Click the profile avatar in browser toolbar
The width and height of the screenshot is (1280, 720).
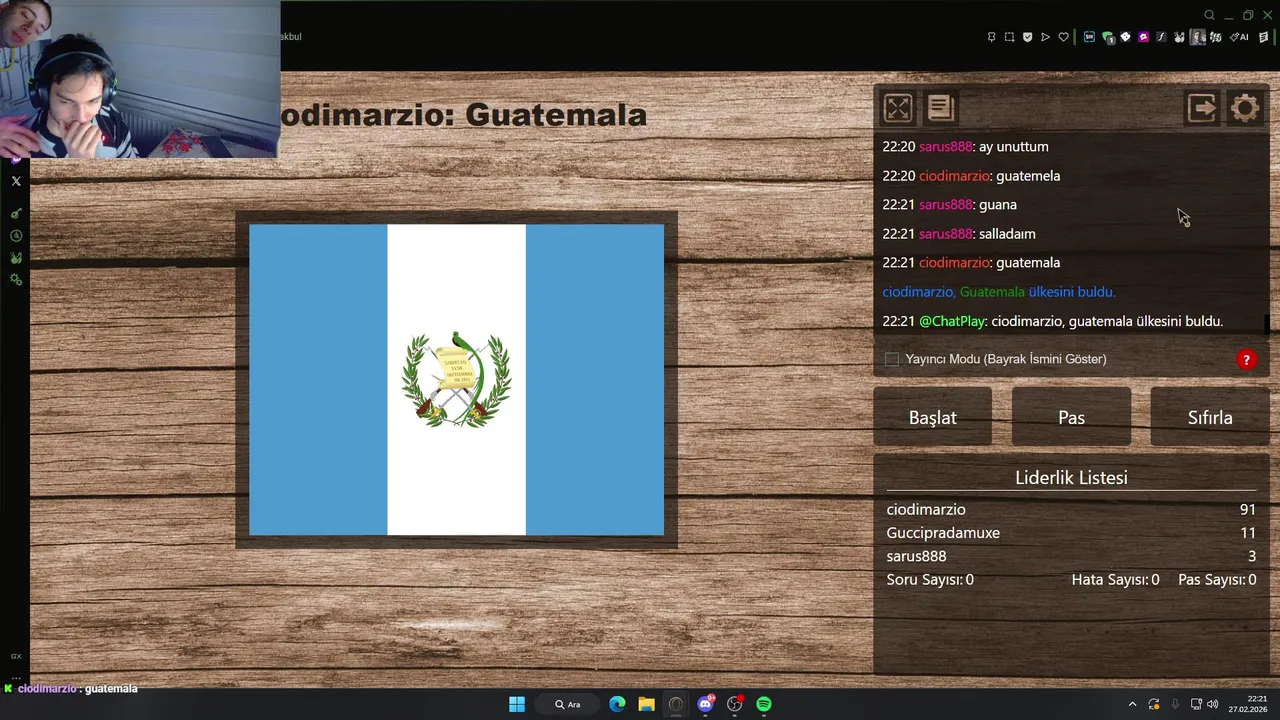click(1198, 37)
